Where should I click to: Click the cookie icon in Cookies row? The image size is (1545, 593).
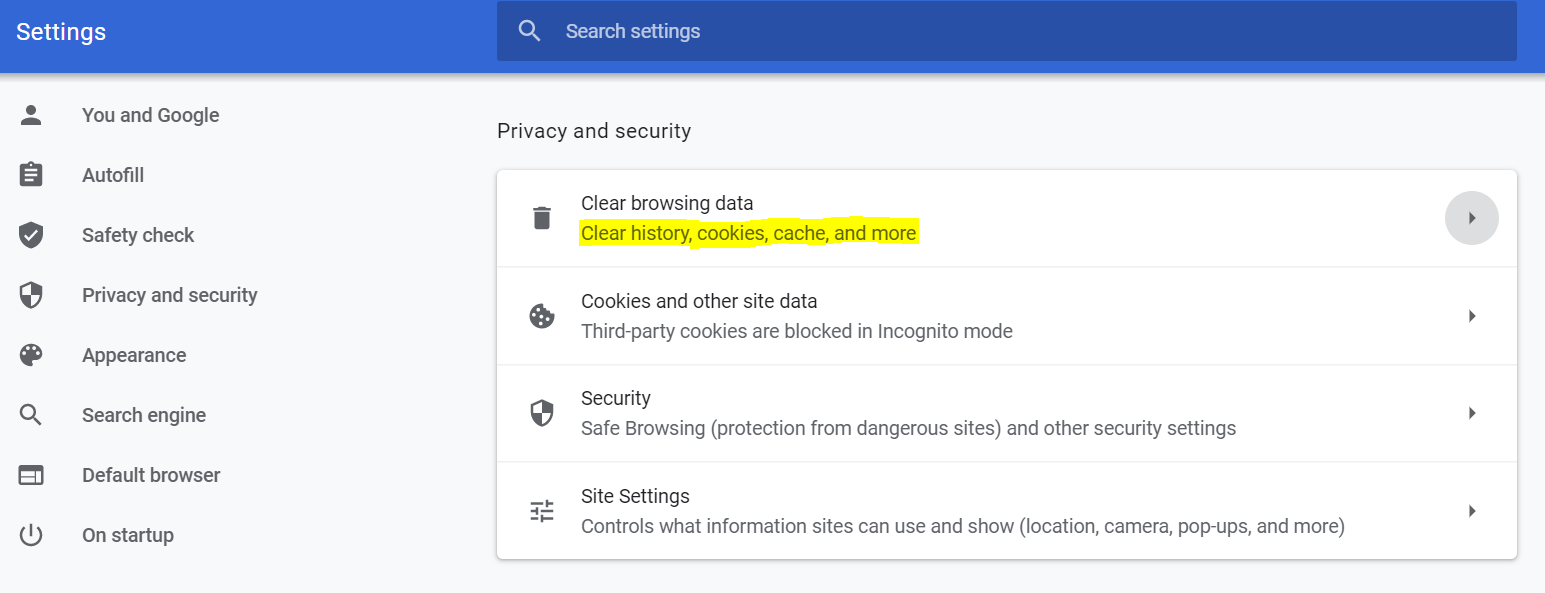(x=542, y=316)
